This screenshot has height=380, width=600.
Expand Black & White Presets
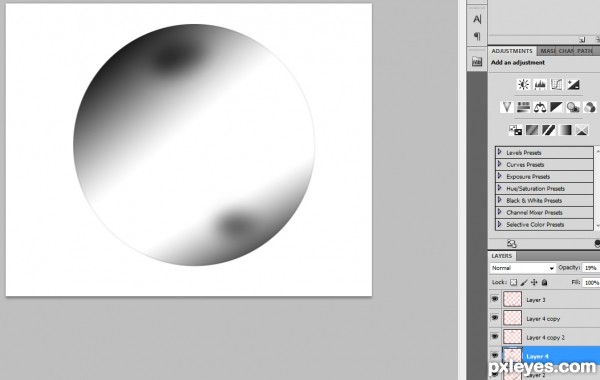coord(499,200)
